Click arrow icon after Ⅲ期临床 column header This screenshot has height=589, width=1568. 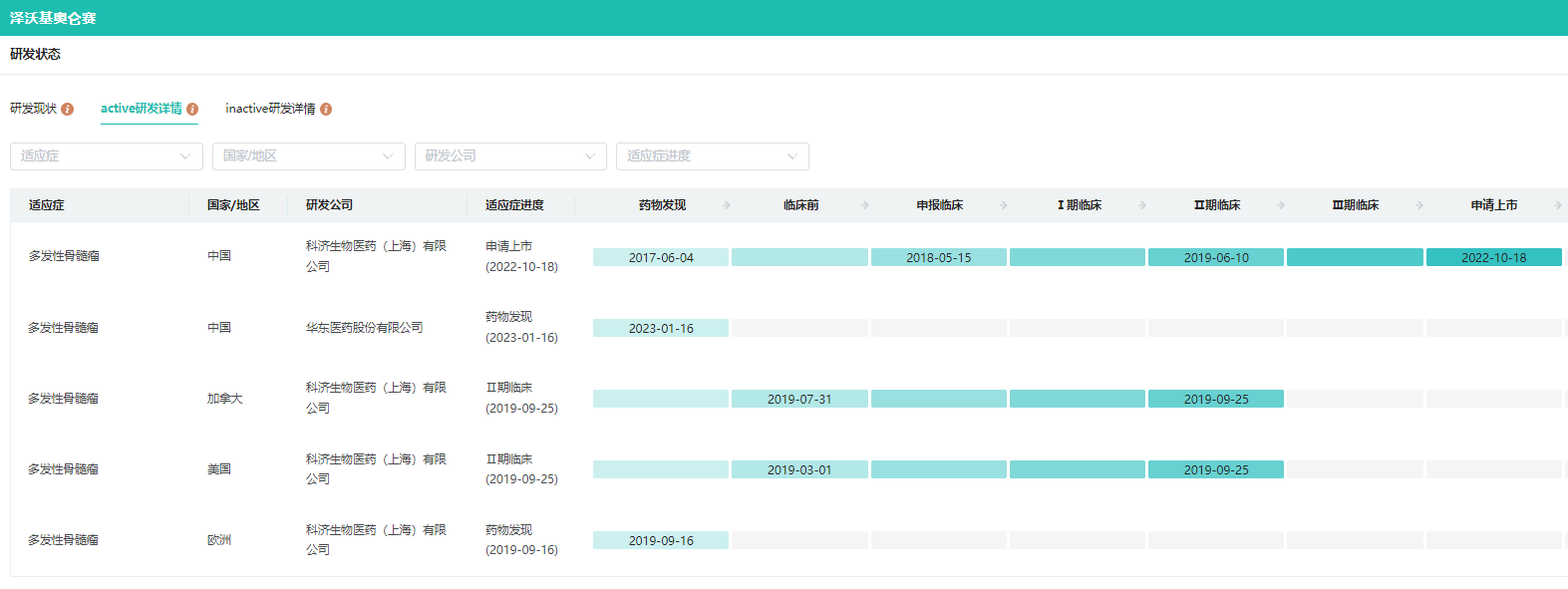click(1419, 205)
